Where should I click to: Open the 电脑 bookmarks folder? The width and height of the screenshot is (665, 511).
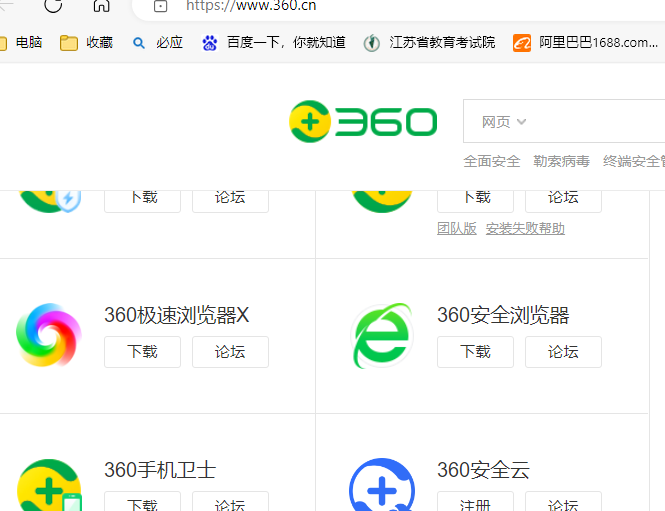point(21,43)
